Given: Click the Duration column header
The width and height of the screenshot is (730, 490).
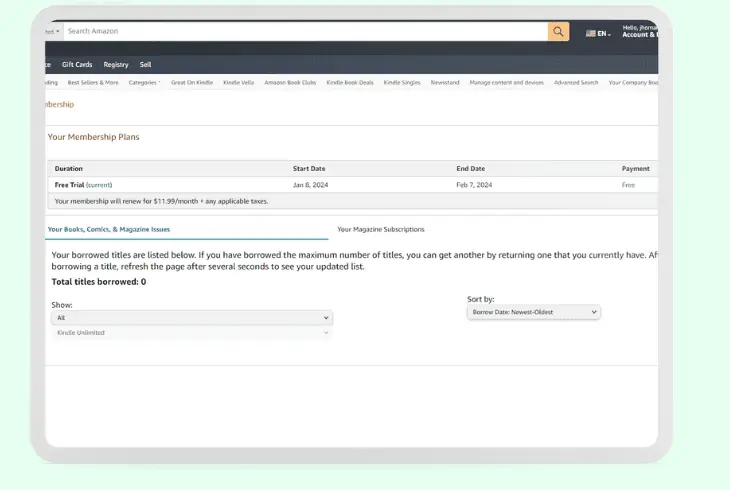Looking at the screenshot, I should pos(68,169).
